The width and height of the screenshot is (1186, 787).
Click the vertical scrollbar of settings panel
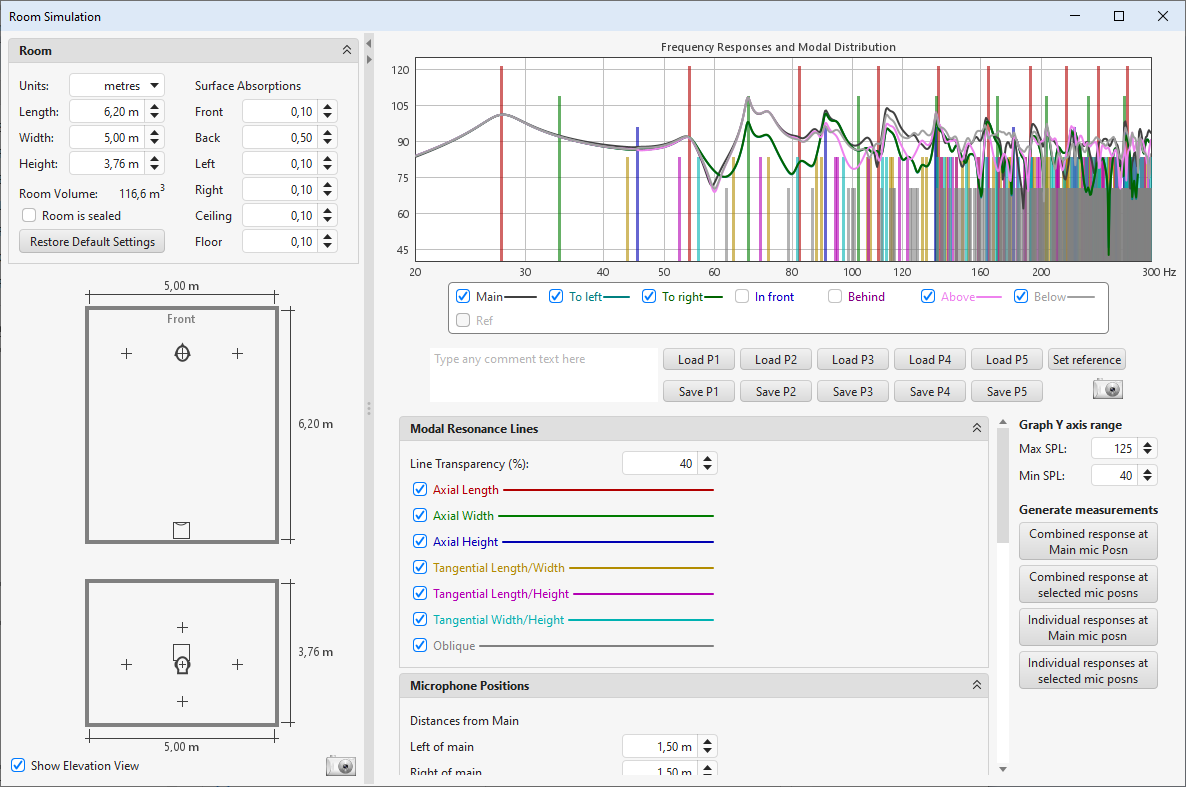1002,485
